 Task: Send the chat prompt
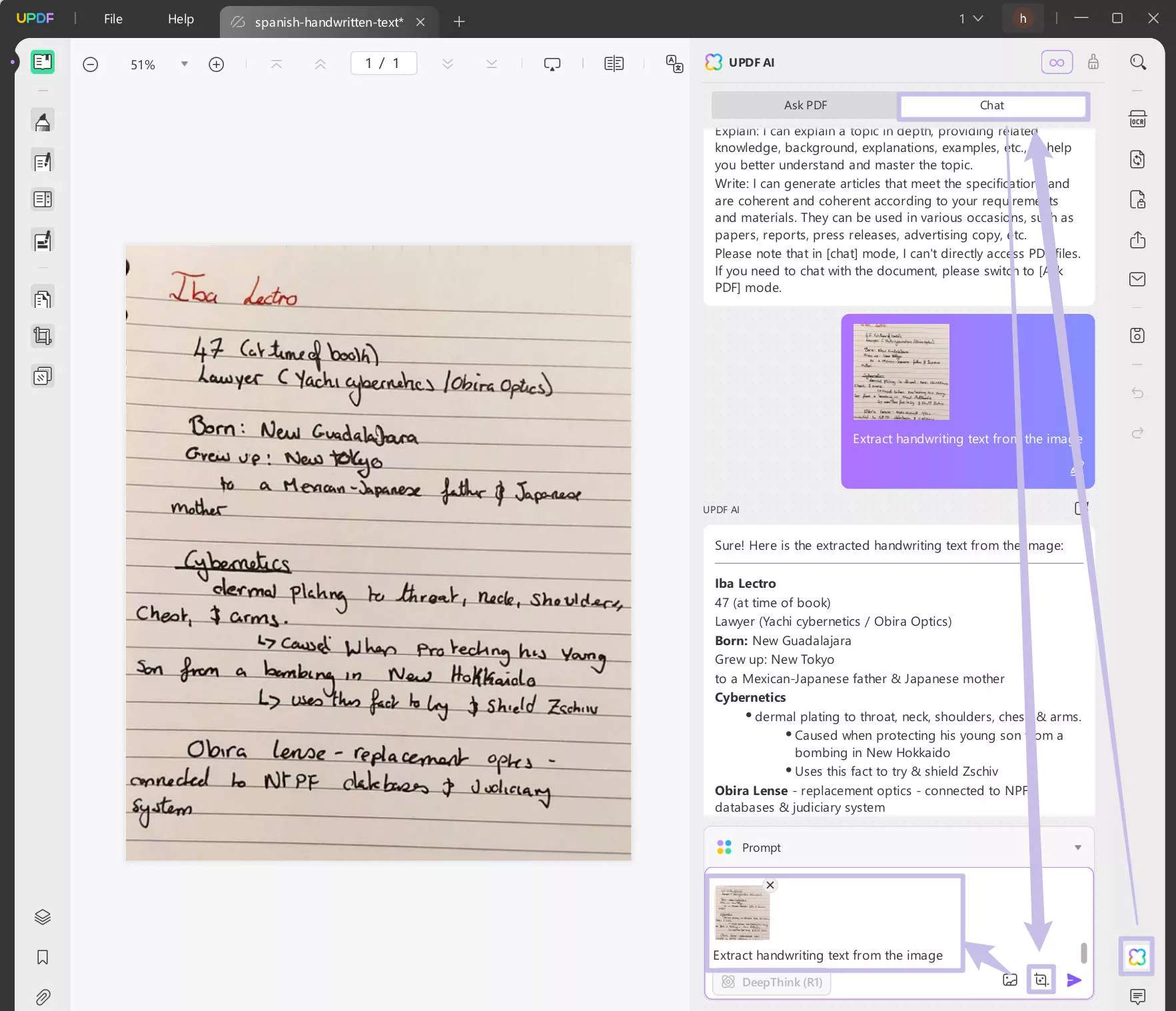click(1074, 980)
